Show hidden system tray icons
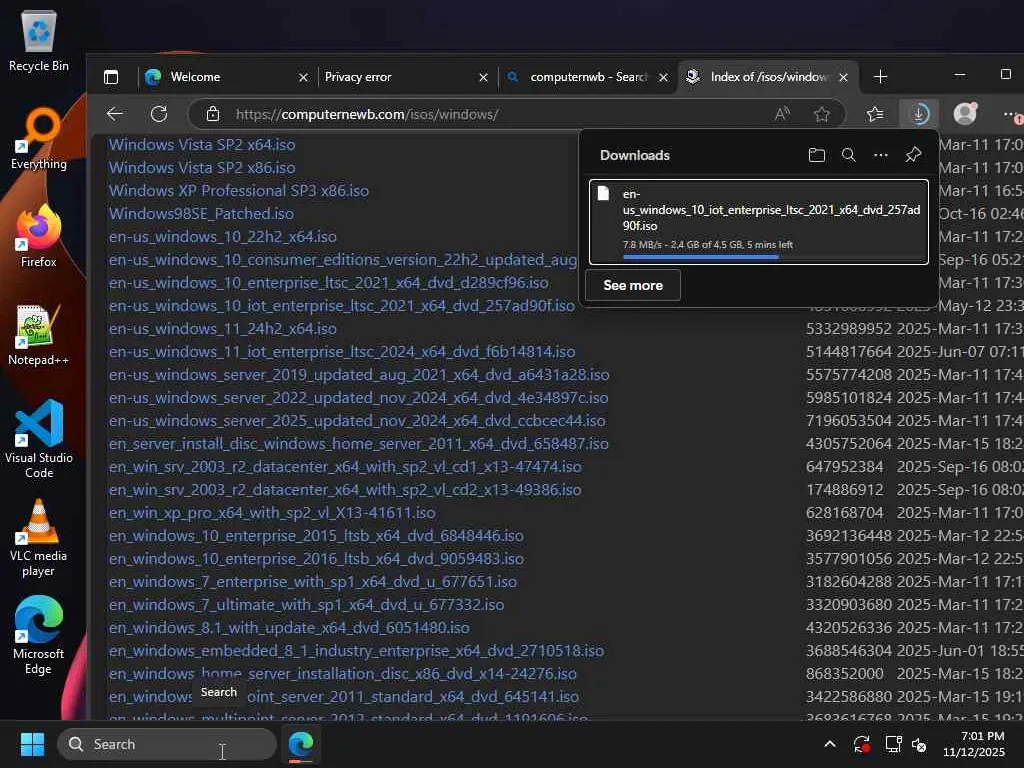Image resolution: width=1024 pixels, height=768 pixels. coord(829,744)
